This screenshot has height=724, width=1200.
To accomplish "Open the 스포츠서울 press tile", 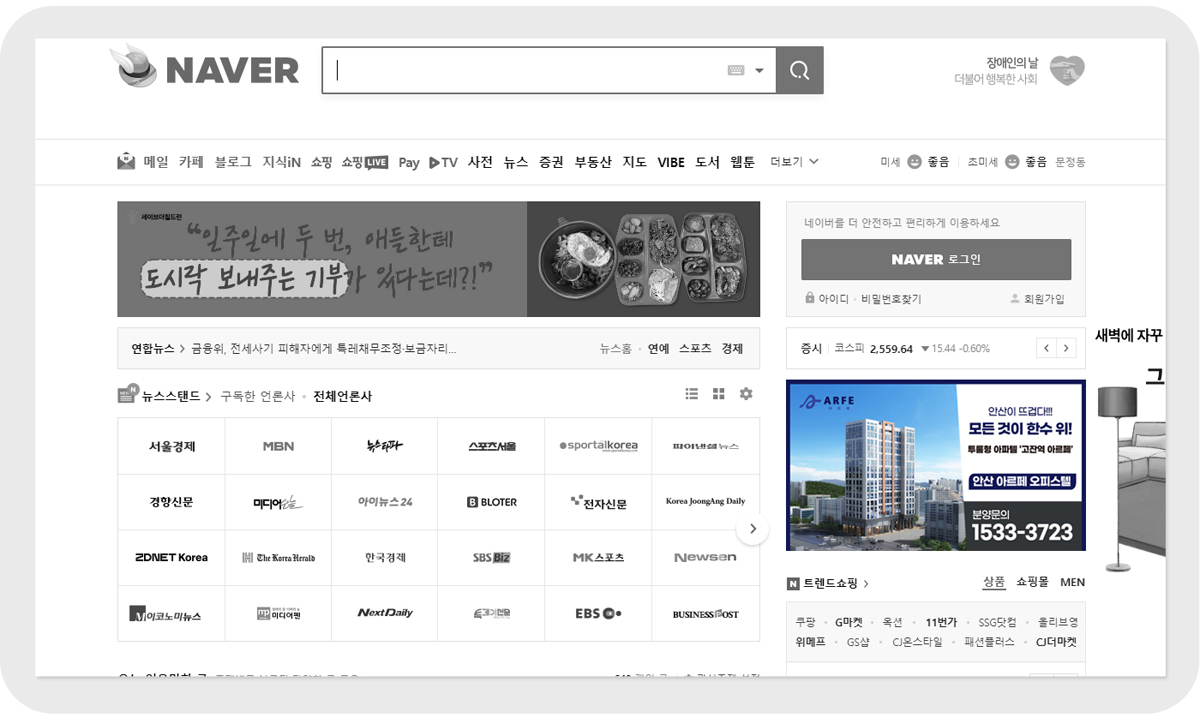I will click(x=492, y=446).
